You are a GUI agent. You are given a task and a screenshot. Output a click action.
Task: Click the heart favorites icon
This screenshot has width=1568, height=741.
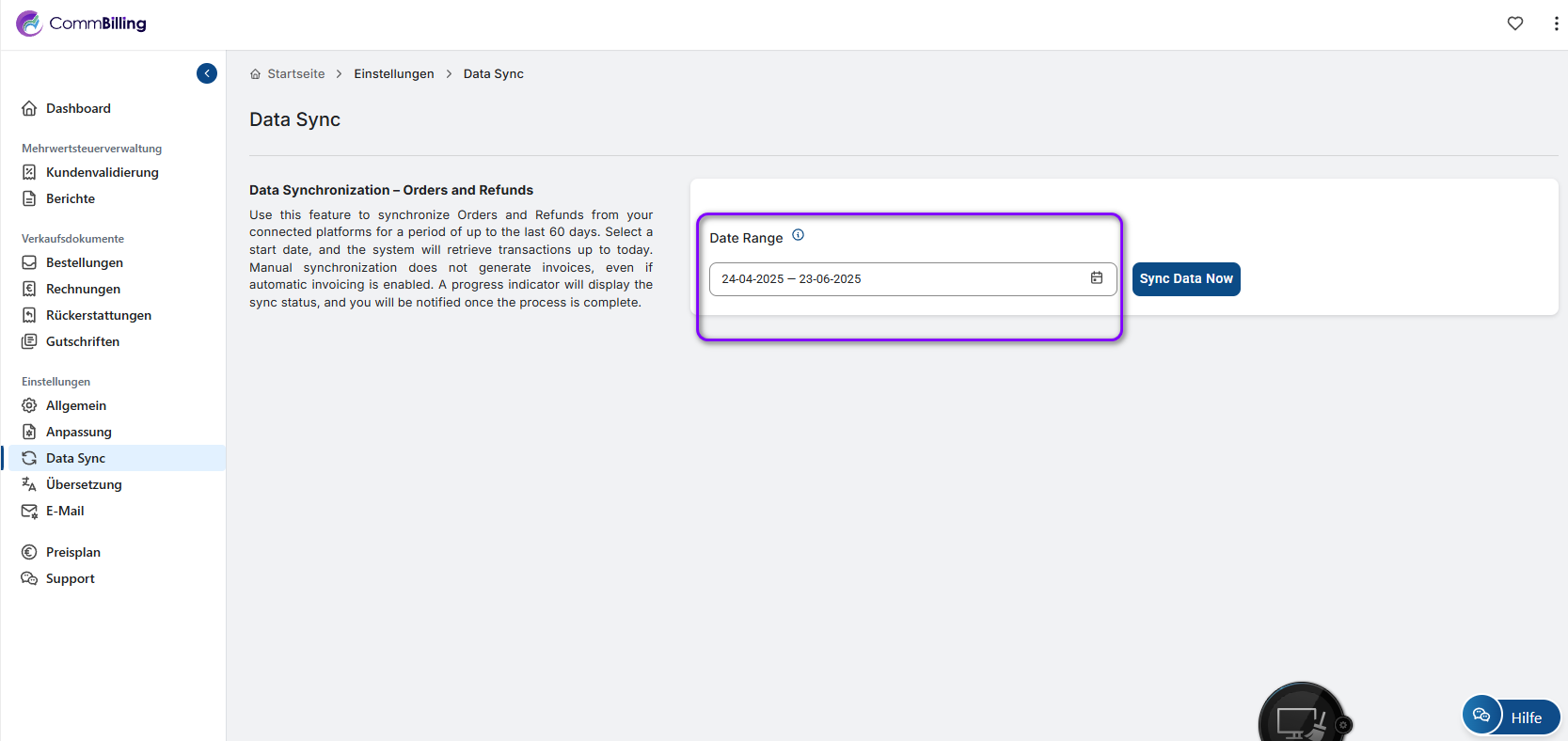click(1514, 24)
